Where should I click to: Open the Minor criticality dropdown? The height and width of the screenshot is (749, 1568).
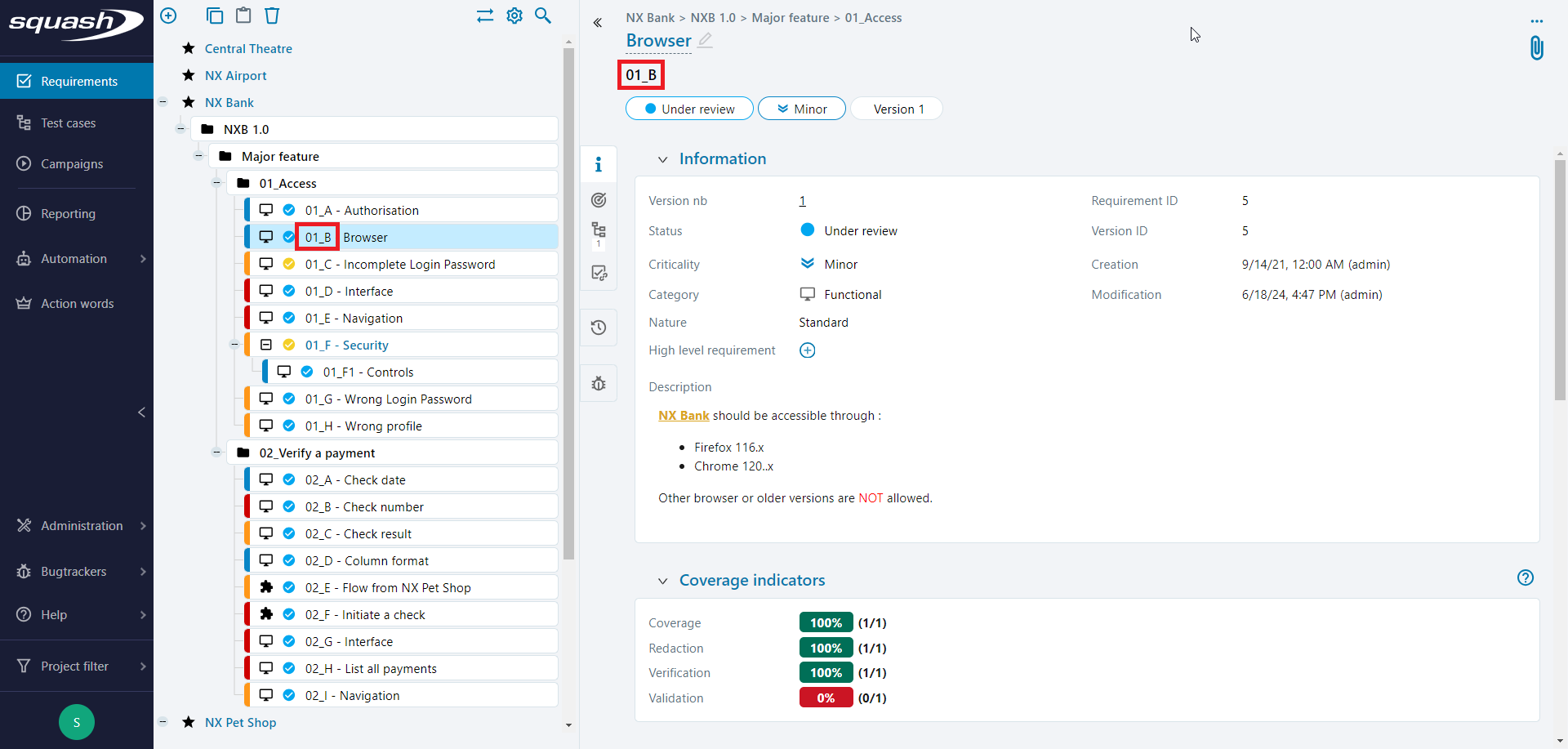(x=801, y=109)
